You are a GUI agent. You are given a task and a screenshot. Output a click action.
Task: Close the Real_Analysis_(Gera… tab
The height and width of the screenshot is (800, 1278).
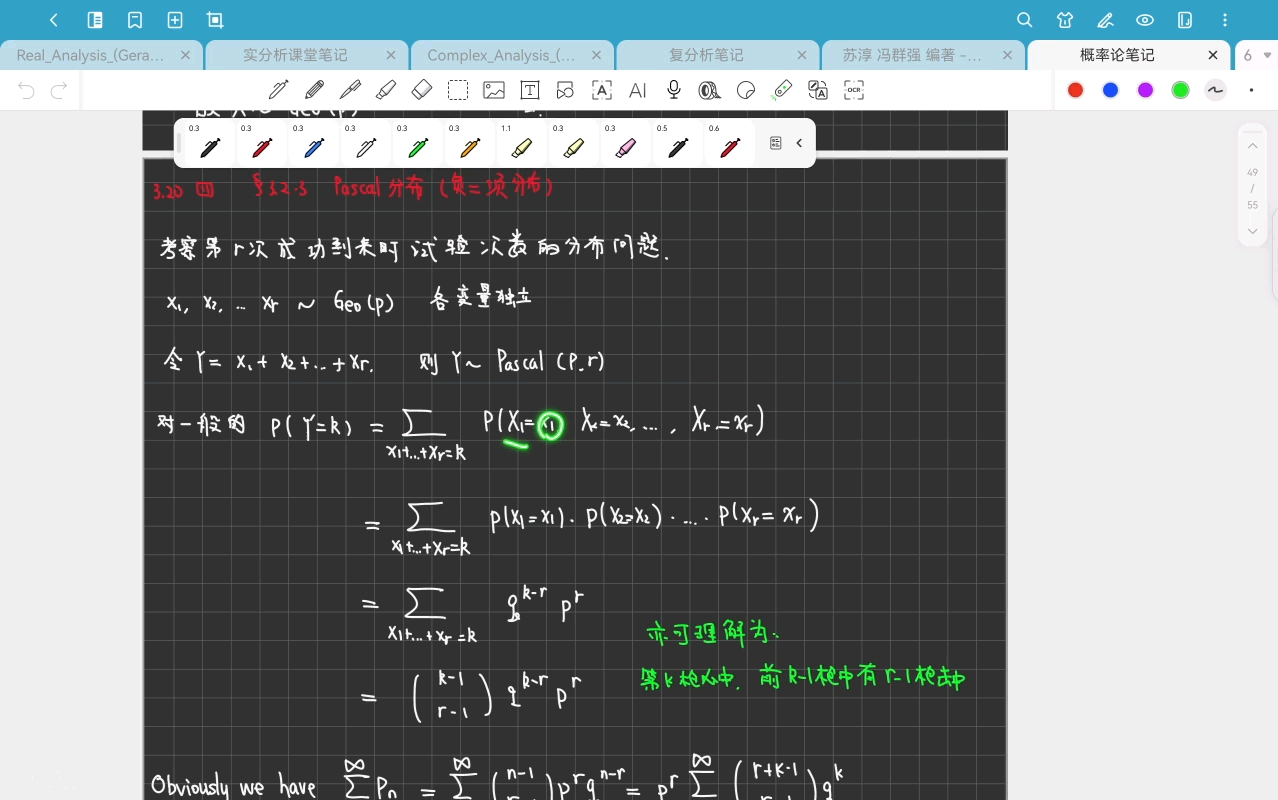(185, 55)
